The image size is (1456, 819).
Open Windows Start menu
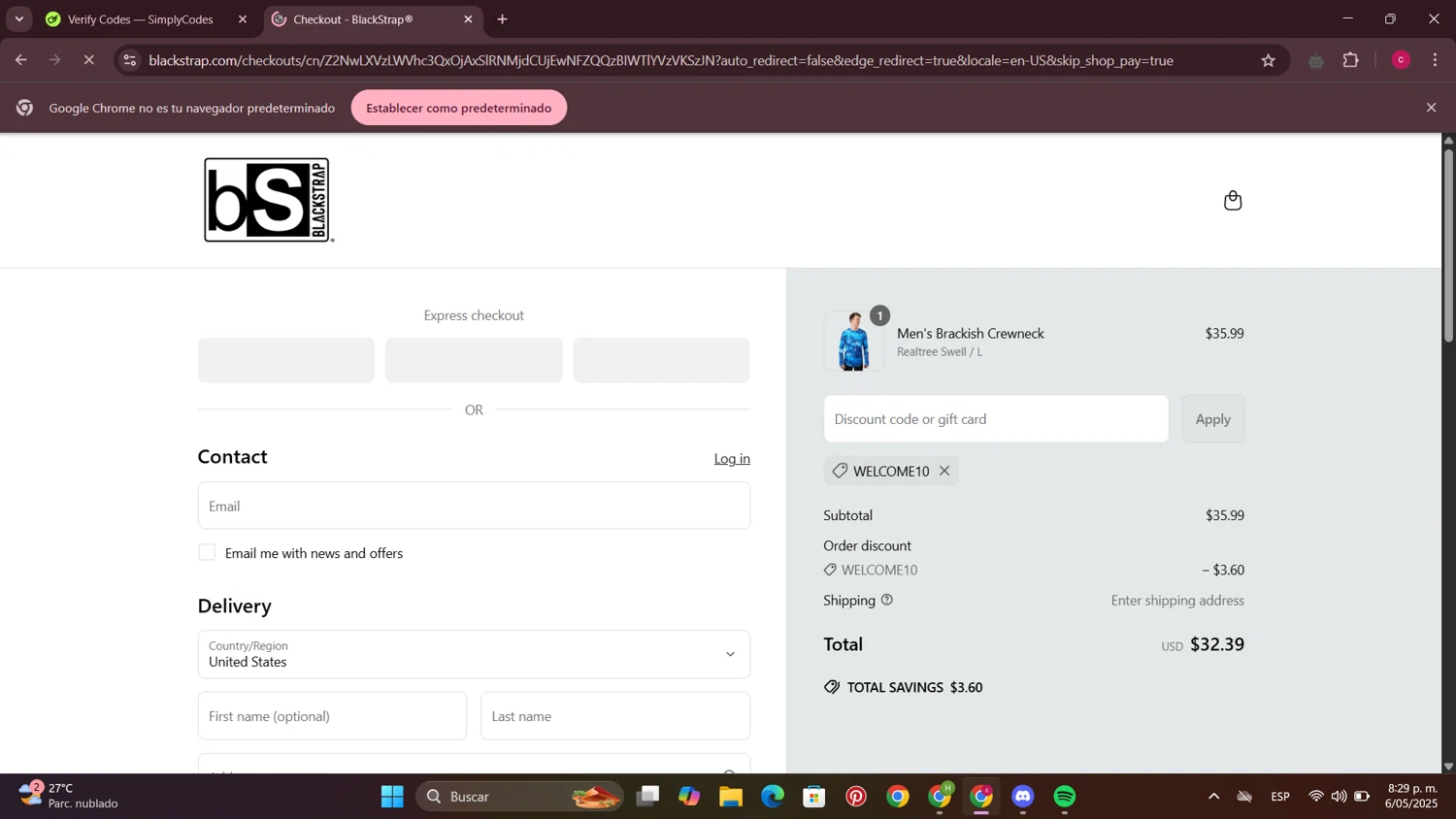coord(392,797)
